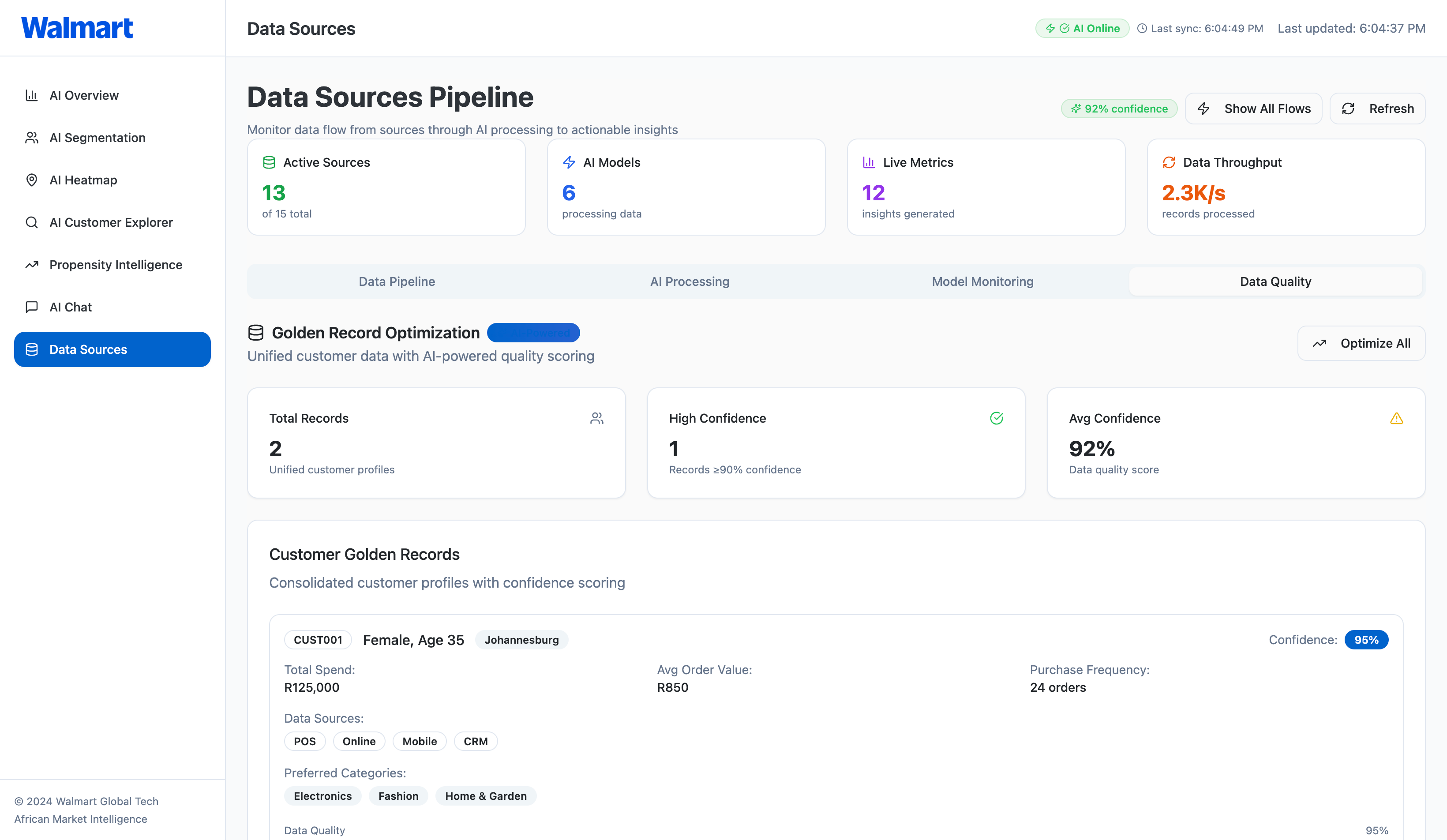Switch to the Data Pipeline tab
The width and height of the screenshot is (1447, 840).
[397, 281]
